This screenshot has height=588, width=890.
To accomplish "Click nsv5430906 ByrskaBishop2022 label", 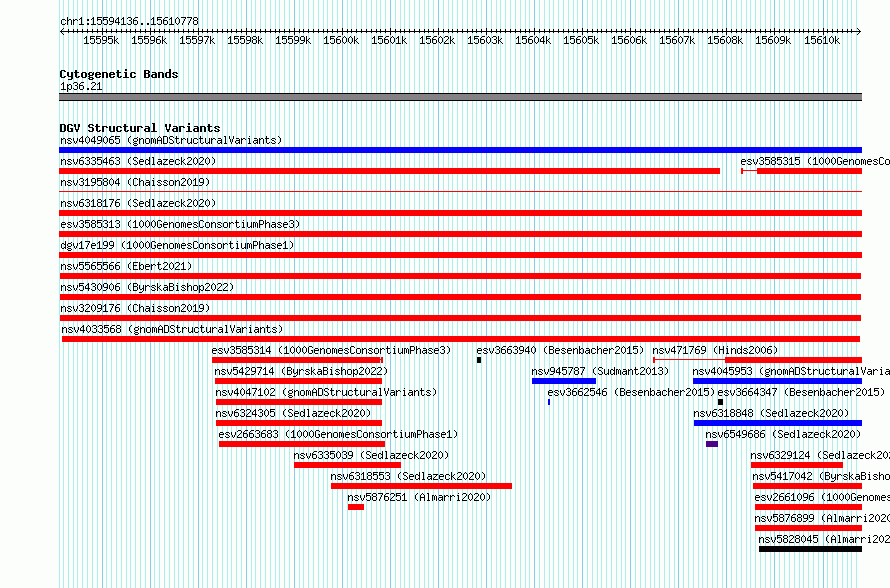I will (x=147, y=287).
